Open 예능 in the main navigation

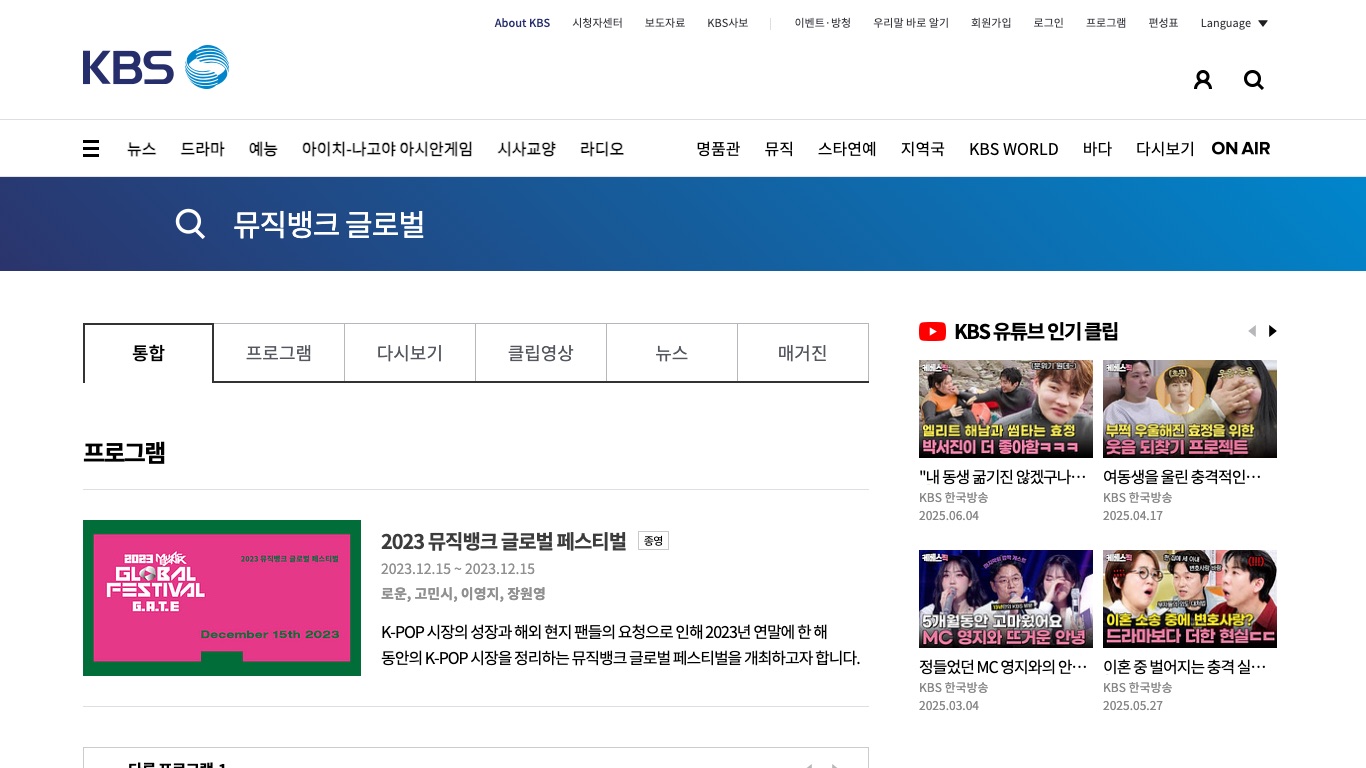(263, 149)
